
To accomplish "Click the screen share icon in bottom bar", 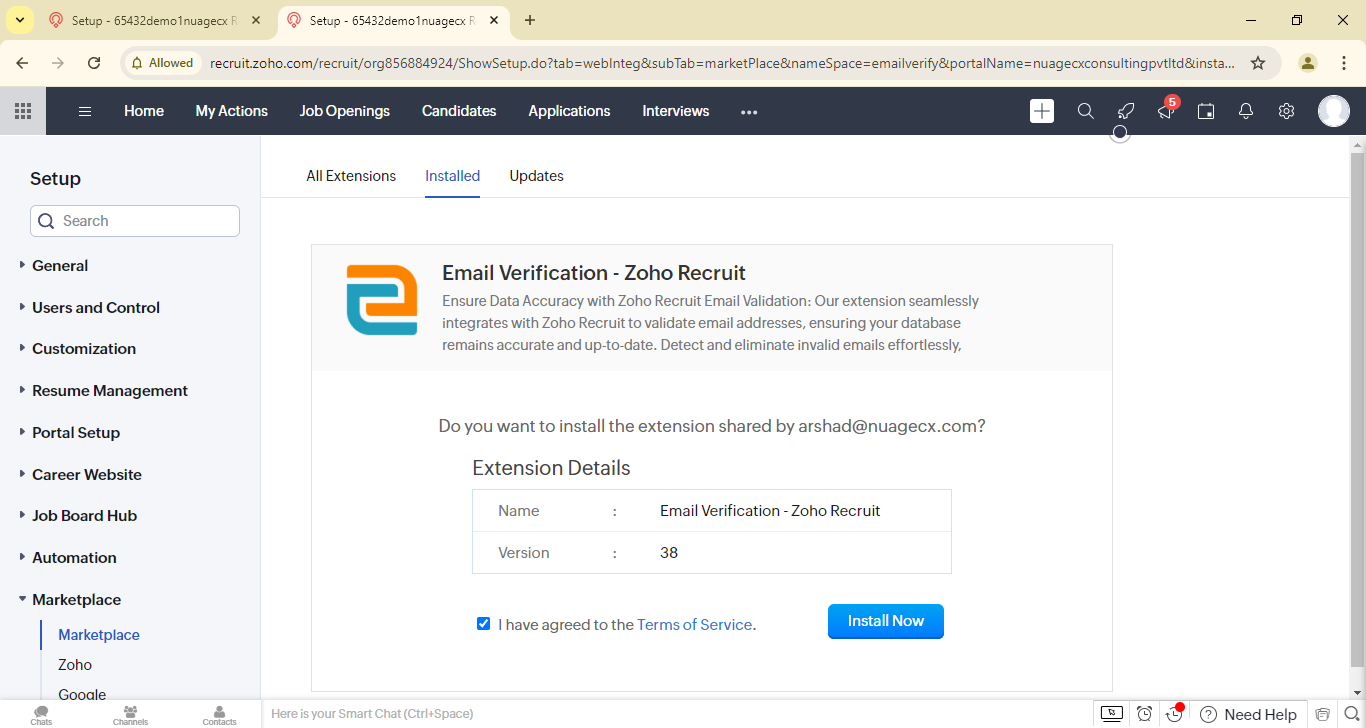I will pos(1111,714).
